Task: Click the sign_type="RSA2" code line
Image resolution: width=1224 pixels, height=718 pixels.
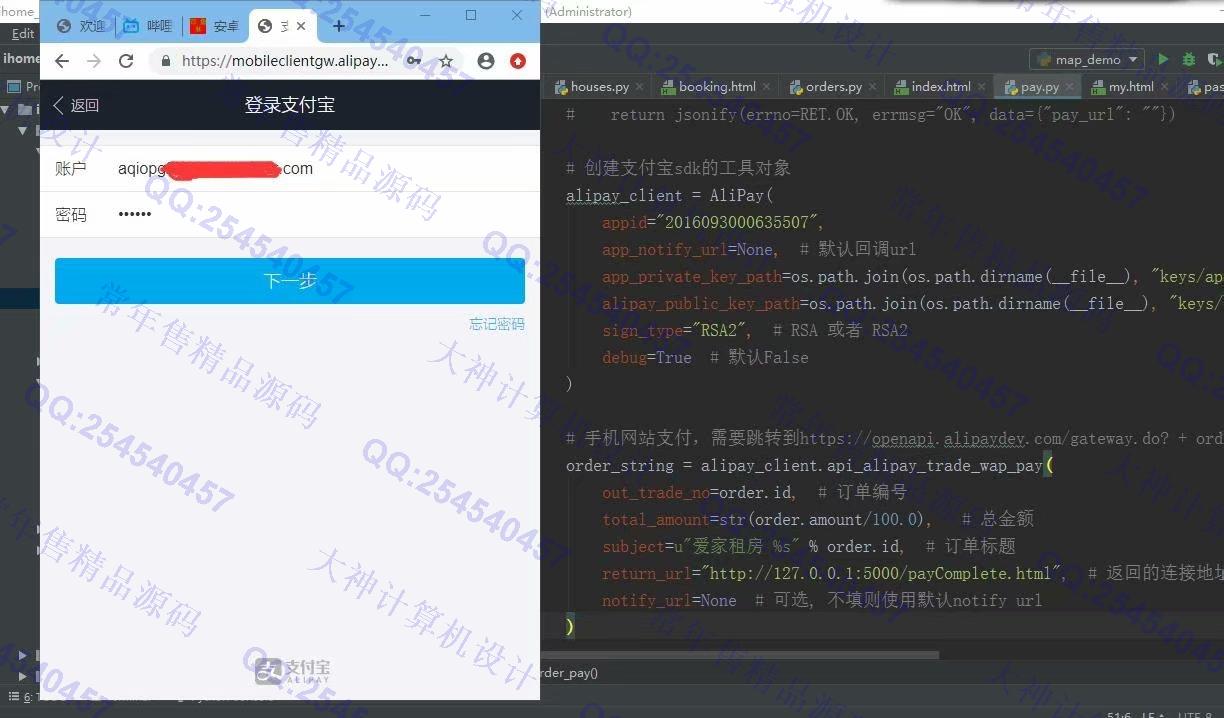Action: click(x=754, y=330)
